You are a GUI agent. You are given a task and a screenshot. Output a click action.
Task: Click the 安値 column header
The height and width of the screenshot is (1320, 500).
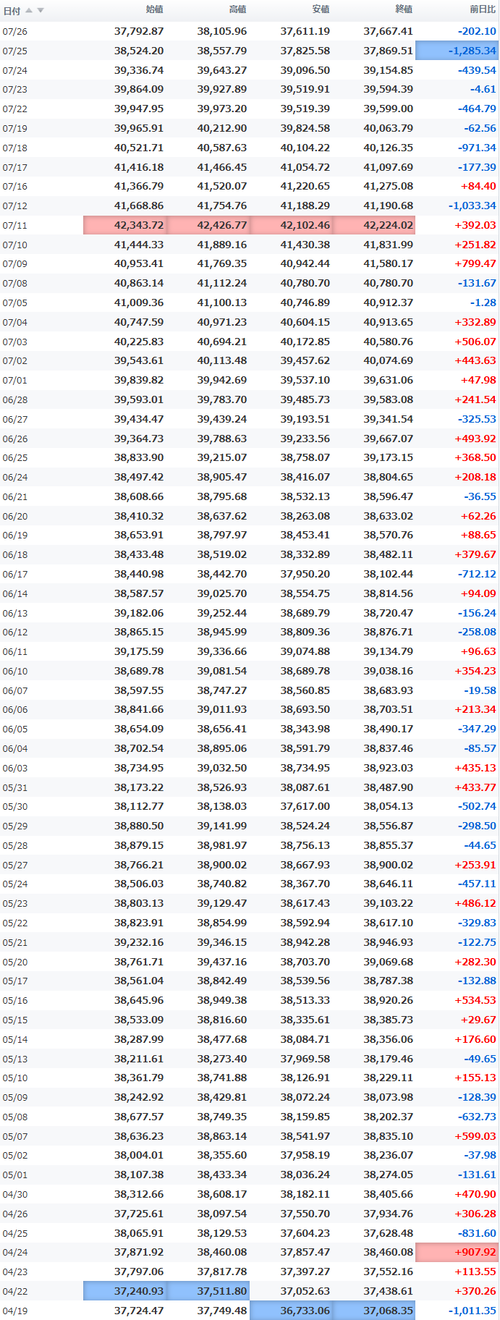[x=320, y=10]
